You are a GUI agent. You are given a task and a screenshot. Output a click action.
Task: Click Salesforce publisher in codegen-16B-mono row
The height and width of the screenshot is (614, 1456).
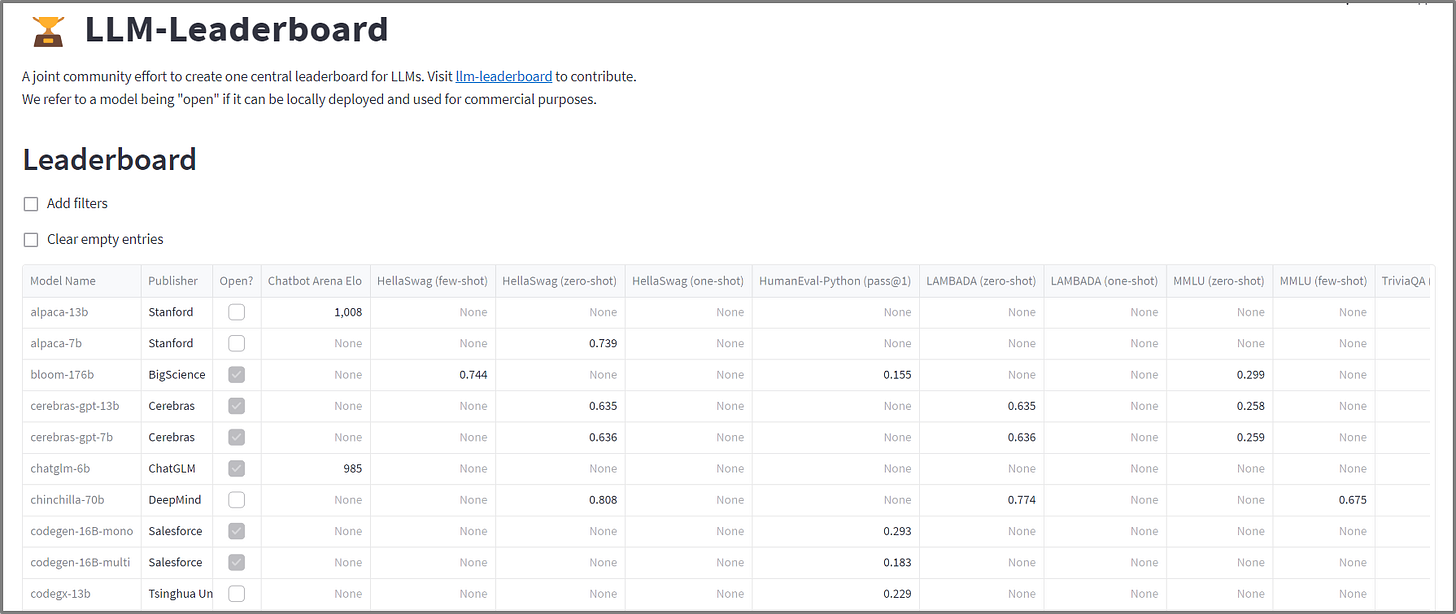[176, 531]
